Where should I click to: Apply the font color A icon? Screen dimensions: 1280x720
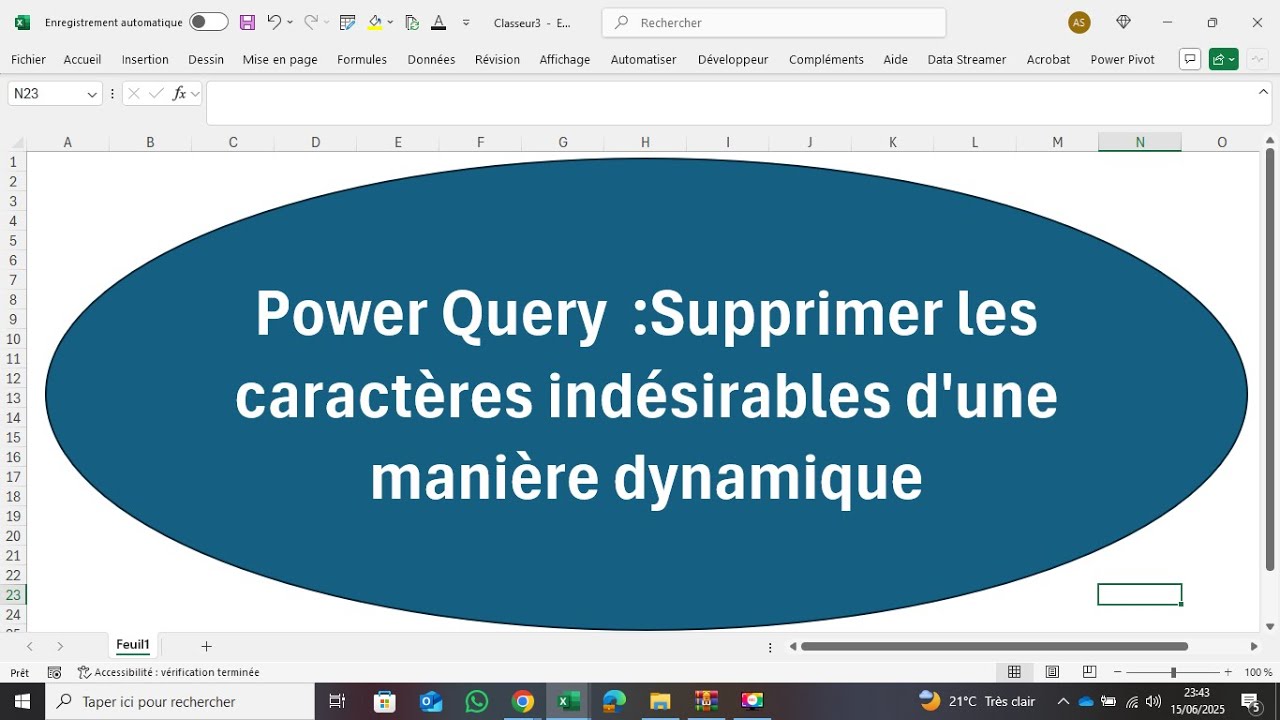click(x=438, y=22)
